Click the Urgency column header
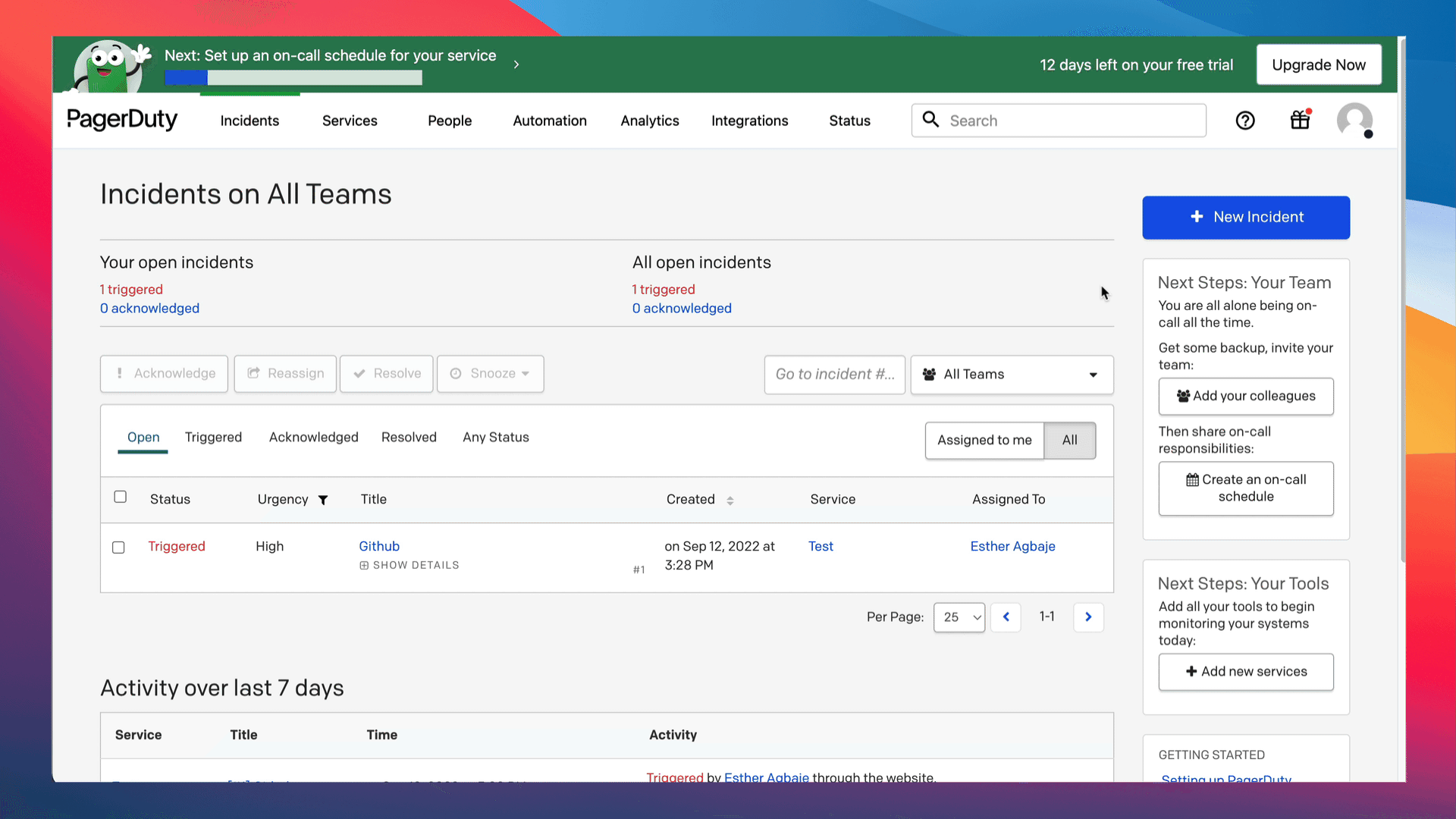This screenshot has width=1456, height=819. (x=283, y=500)
